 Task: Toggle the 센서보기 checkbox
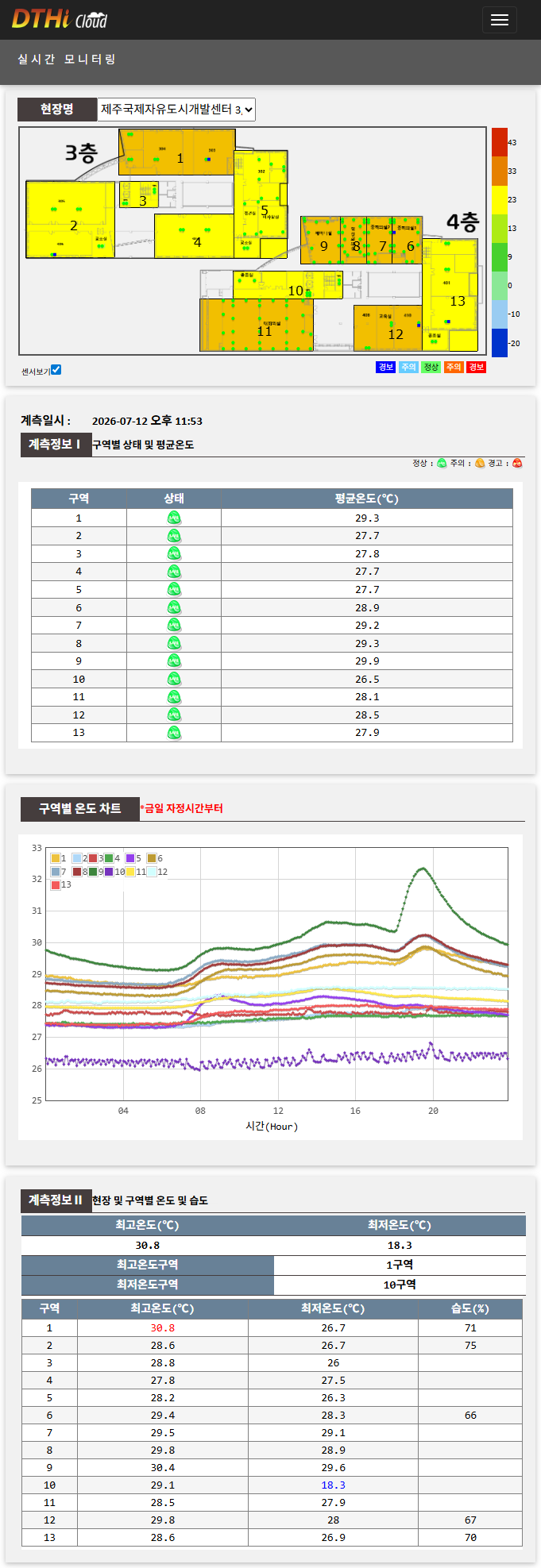coord(56,370)
